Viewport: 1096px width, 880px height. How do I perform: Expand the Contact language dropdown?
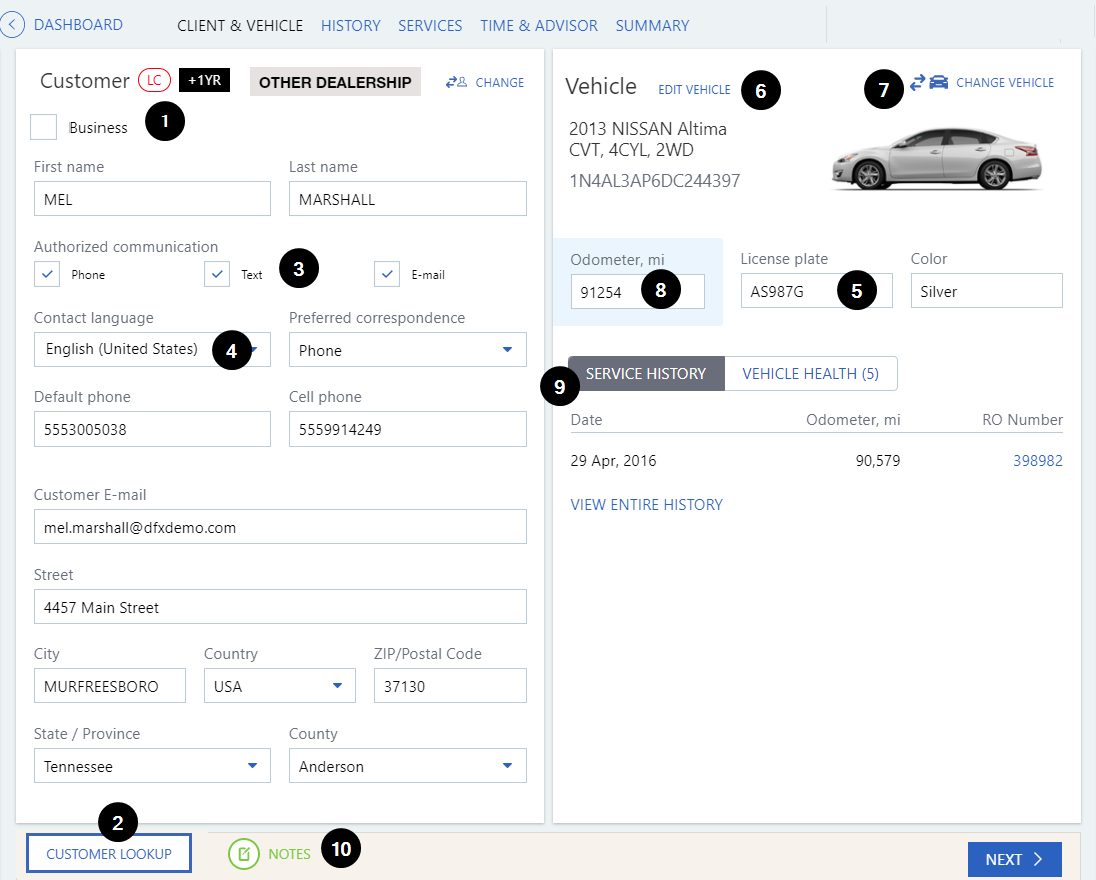click(258, 349)
